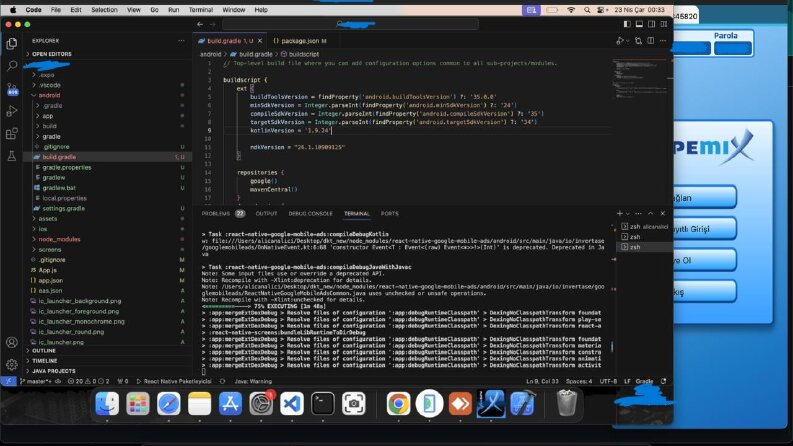
Task: Open Run and Debug view
Action: (12, 111)
